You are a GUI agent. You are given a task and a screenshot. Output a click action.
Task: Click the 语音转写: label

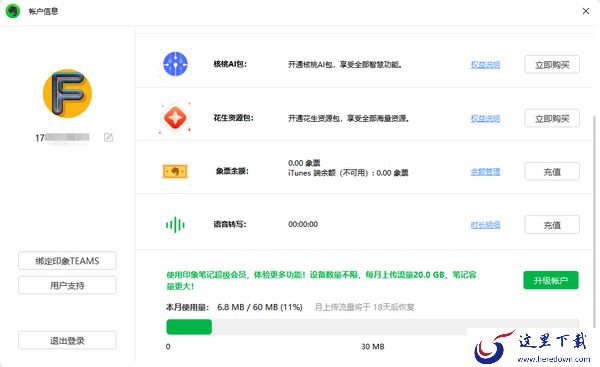(230, 224)
